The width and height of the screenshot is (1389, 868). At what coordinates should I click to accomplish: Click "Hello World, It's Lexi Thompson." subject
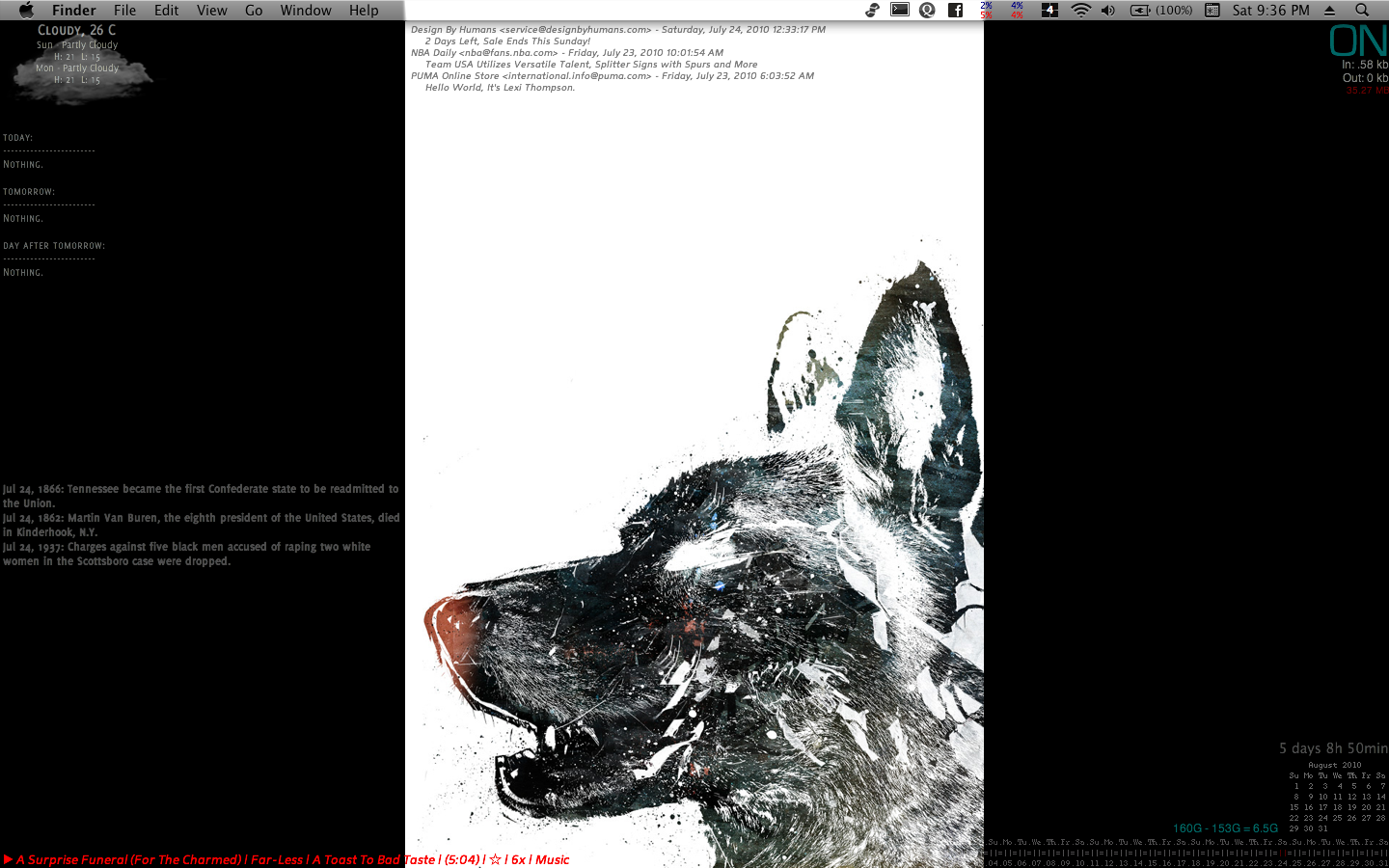[500, 88]
